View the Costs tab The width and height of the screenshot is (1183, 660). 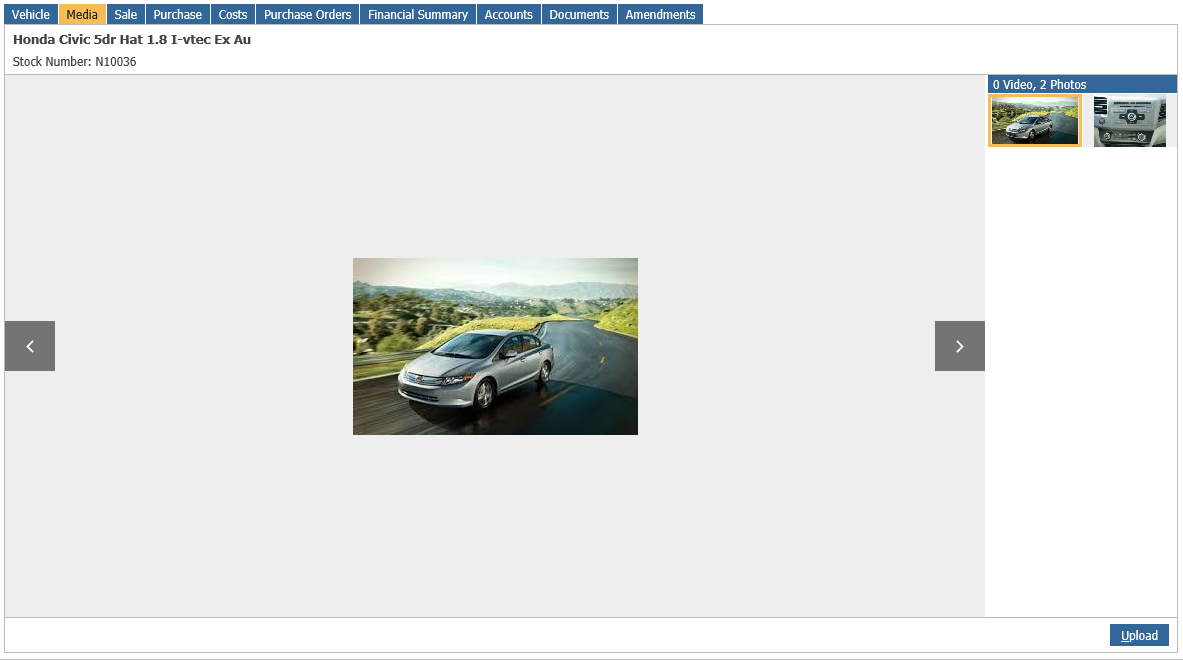point(233,14)
